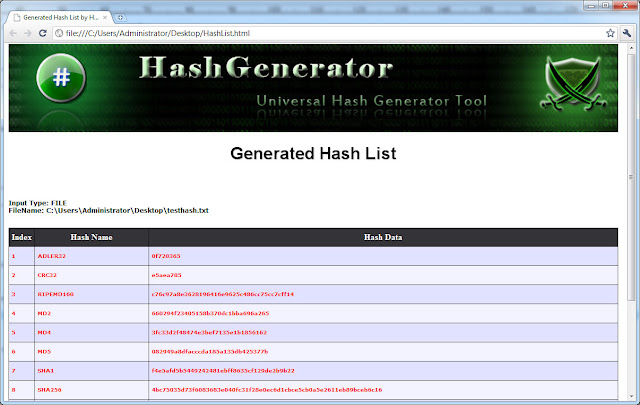
Task: Click the address bar showing HashList.html
Action: (x=300, y=33)
